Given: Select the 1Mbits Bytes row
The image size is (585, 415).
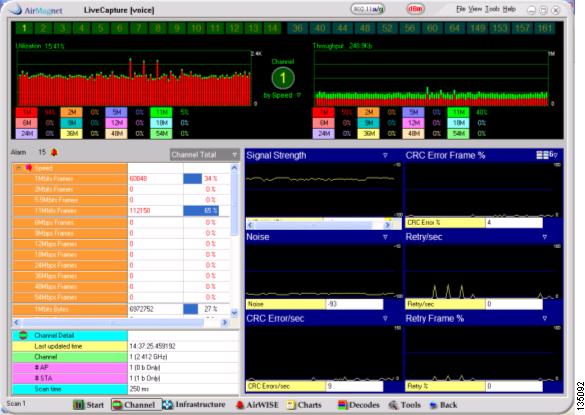Looking at the screenshot, I should [121, 309].
